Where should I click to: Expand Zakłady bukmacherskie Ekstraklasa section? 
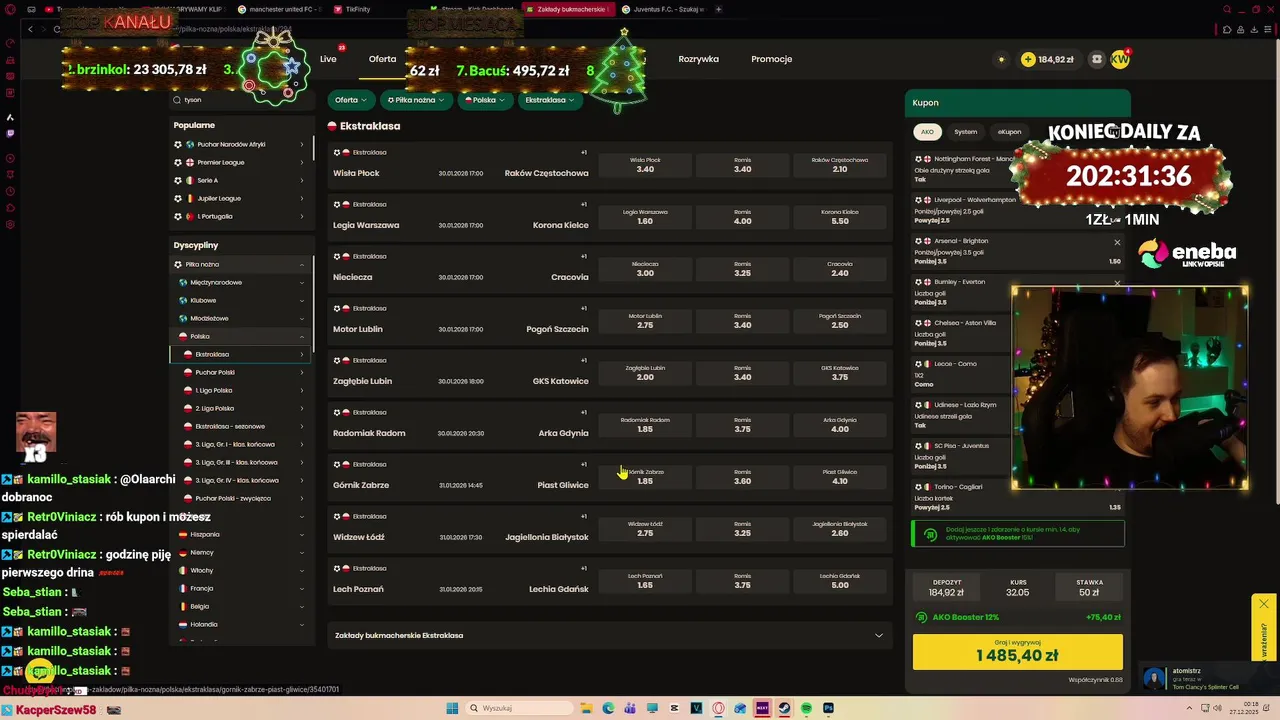pos(609,635)
